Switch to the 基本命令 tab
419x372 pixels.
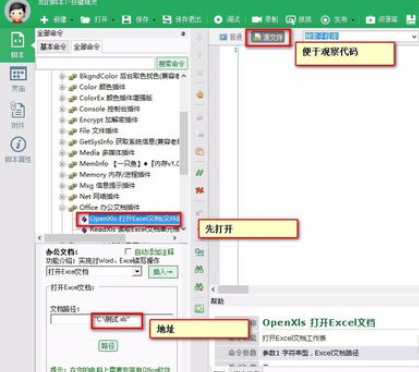click(53, 47)
